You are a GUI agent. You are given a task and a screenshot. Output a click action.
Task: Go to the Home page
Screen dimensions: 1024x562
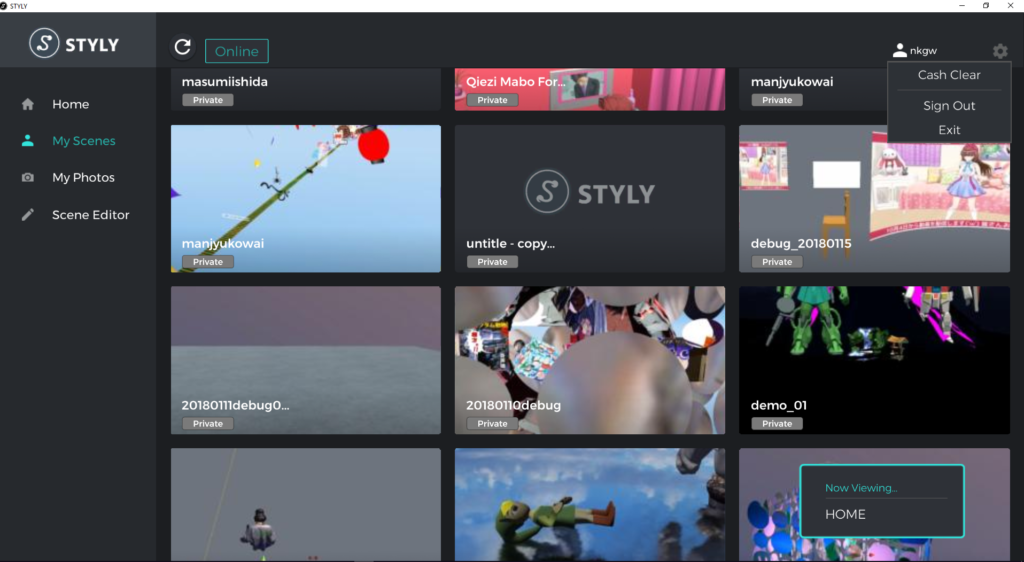pos(71,104)
